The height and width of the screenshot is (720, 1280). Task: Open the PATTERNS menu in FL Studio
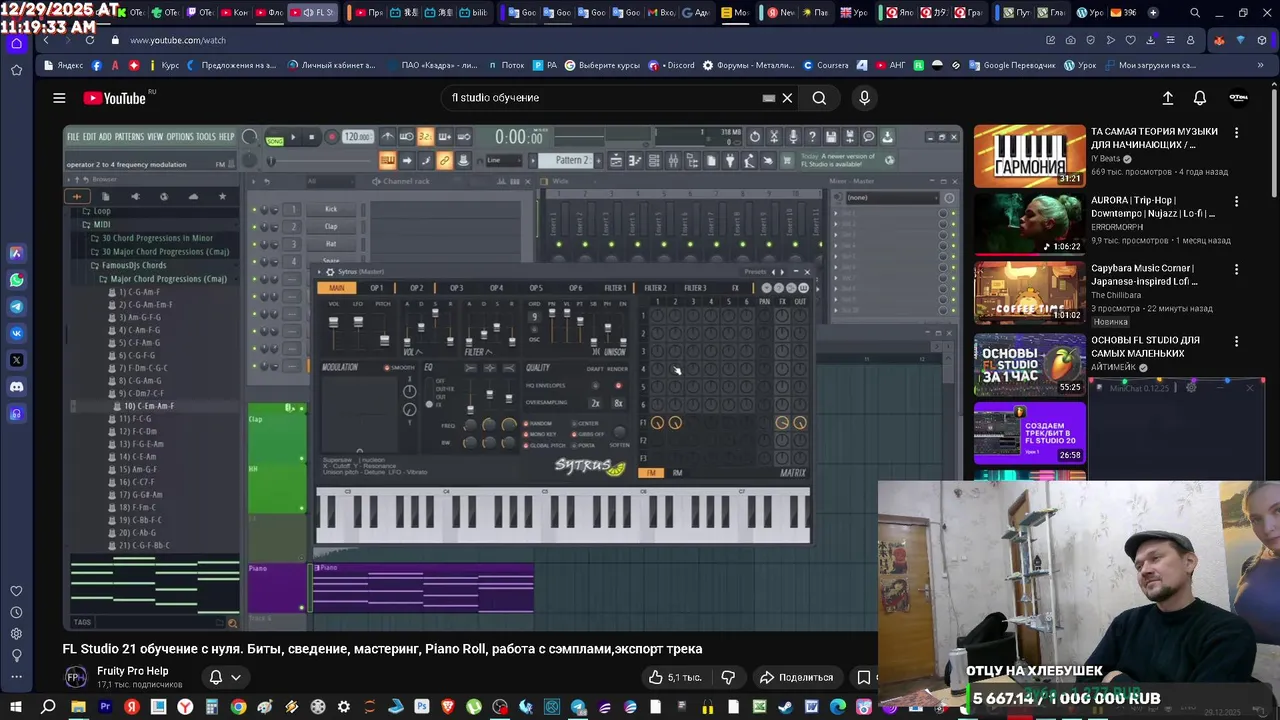point(129,137)
